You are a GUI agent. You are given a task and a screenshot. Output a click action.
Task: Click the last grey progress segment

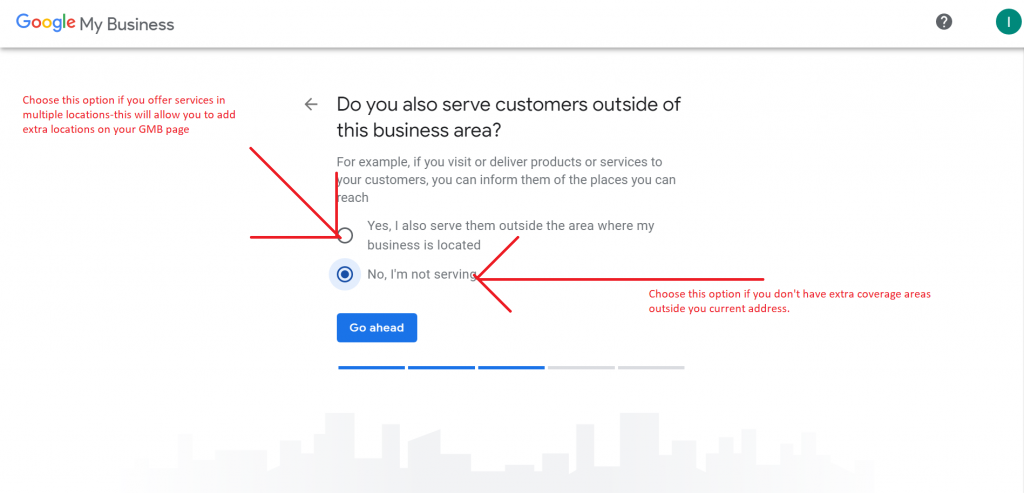click(651, 368)
